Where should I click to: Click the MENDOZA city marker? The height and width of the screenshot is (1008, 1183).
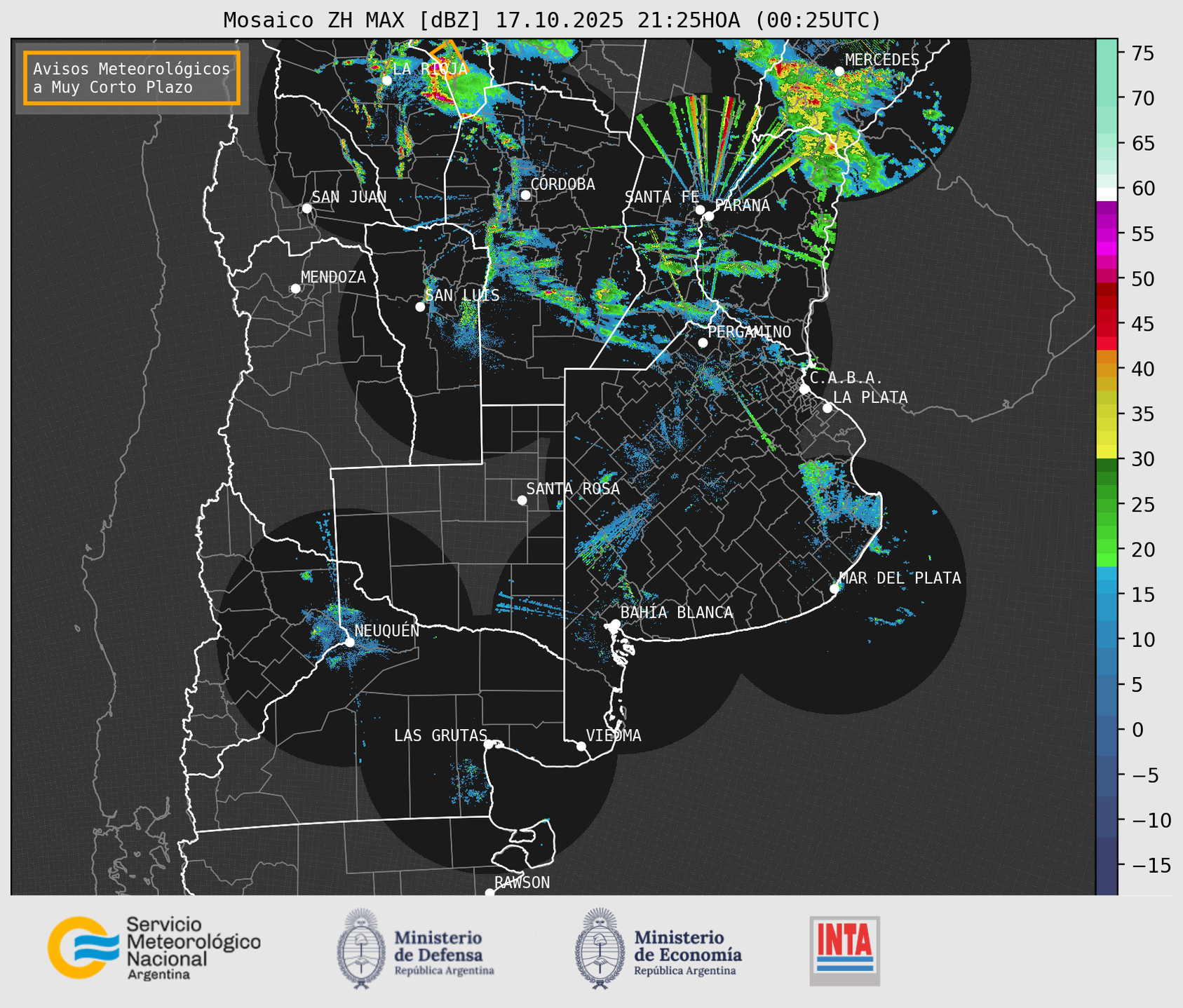(295, 288)
